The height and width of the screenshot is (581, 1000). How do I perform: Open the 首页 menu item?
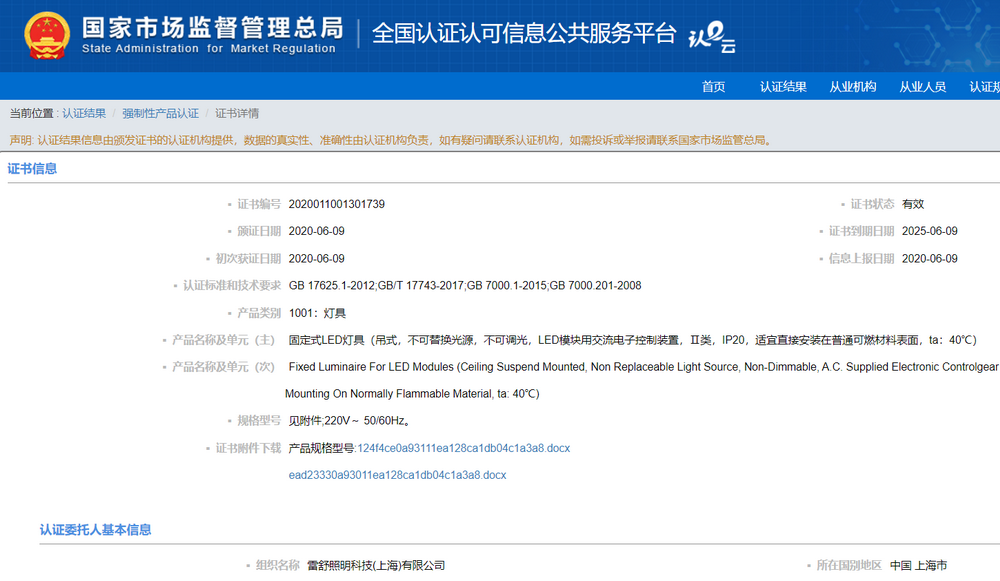(713, 87)
